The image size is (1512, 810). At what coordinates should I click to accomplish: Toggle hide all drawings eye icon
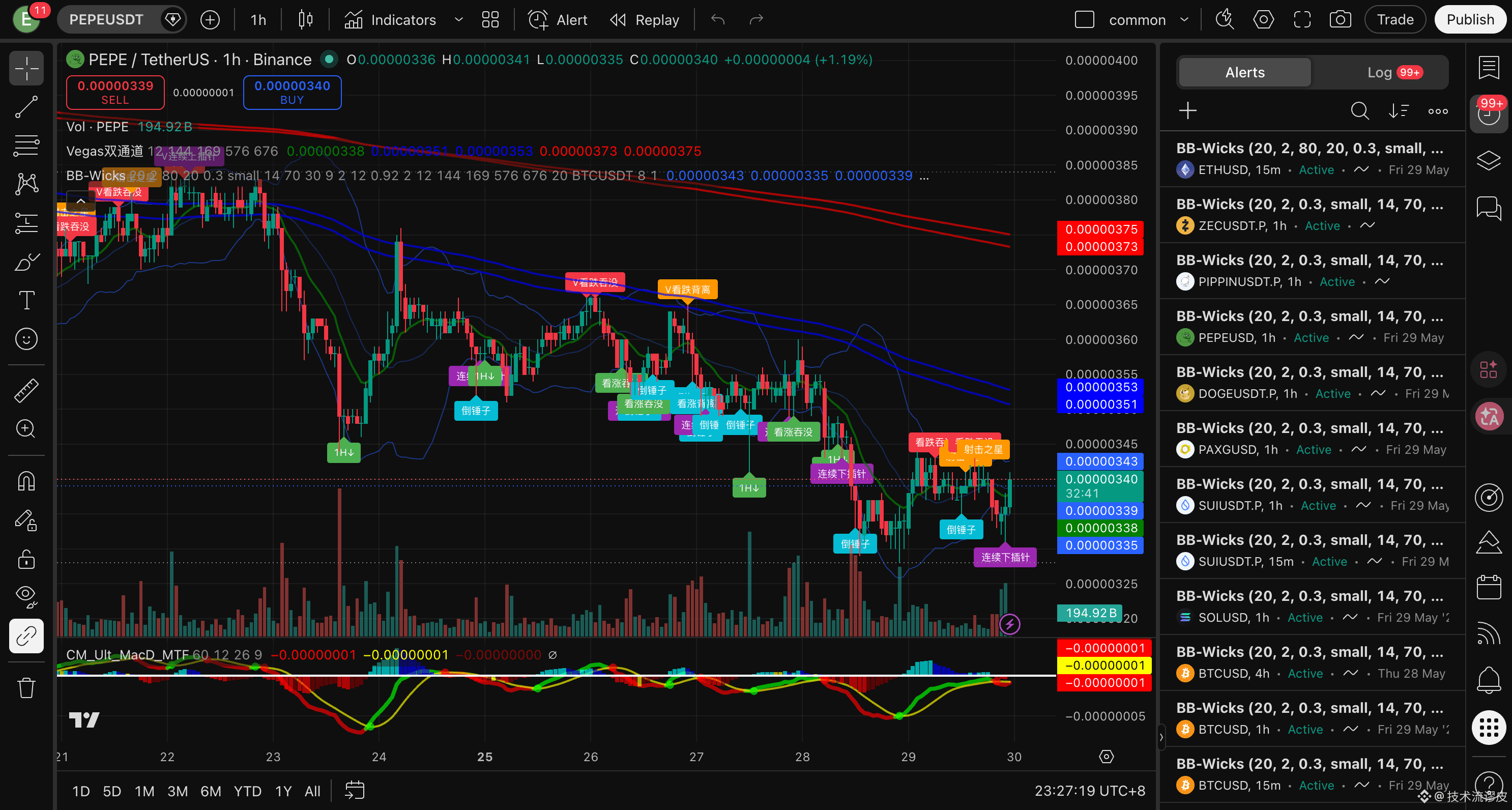tap(26, 597)
